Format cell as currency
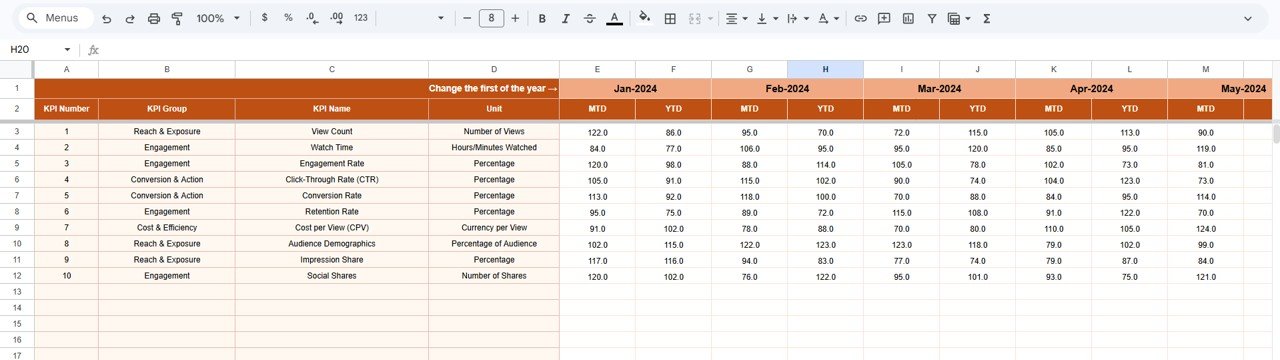The width and height of the screenshot is (1280, 360). (x=264, y=18)
